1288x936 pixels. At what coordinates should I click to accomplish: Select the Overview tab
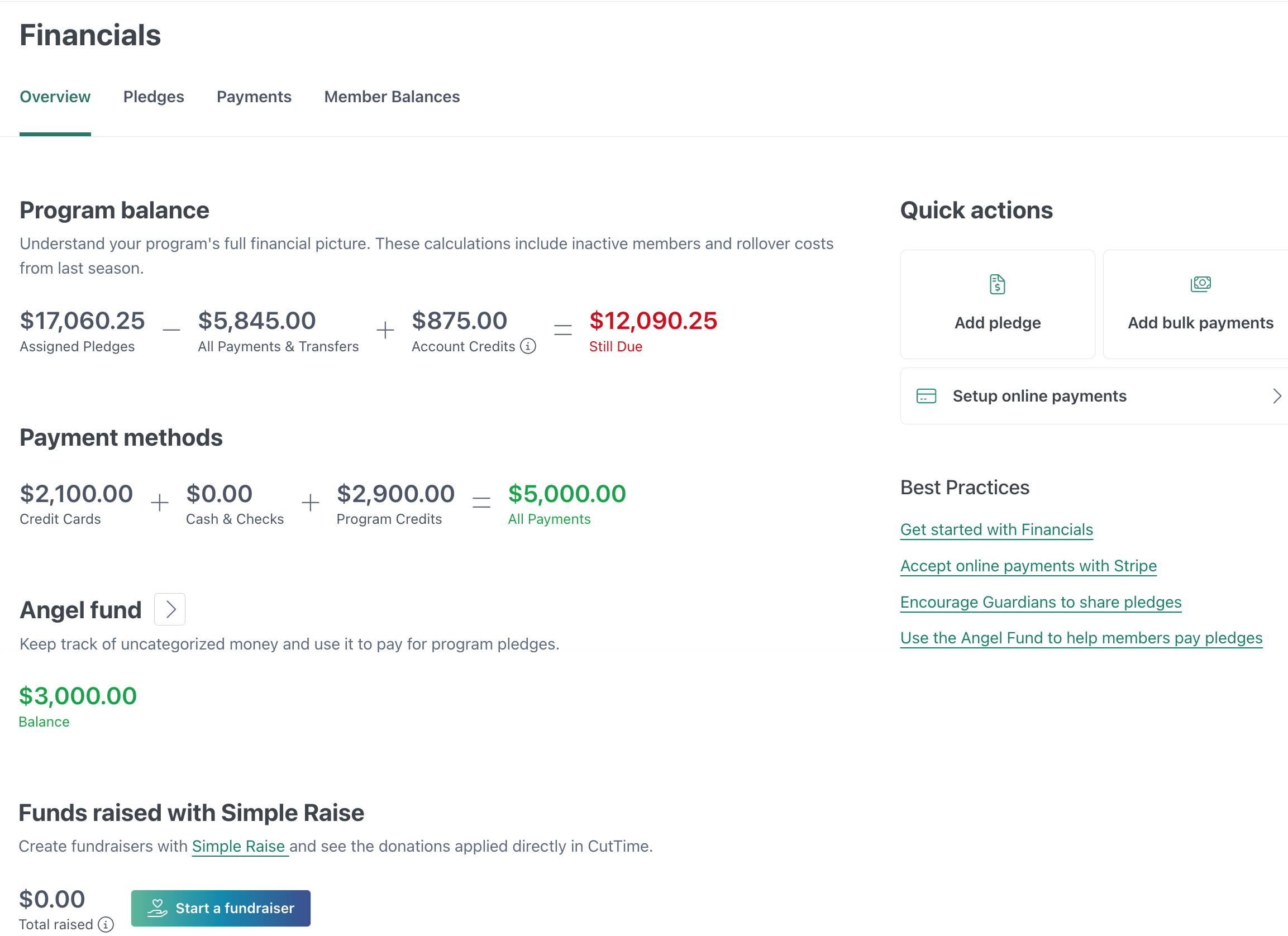pos(55,97)
